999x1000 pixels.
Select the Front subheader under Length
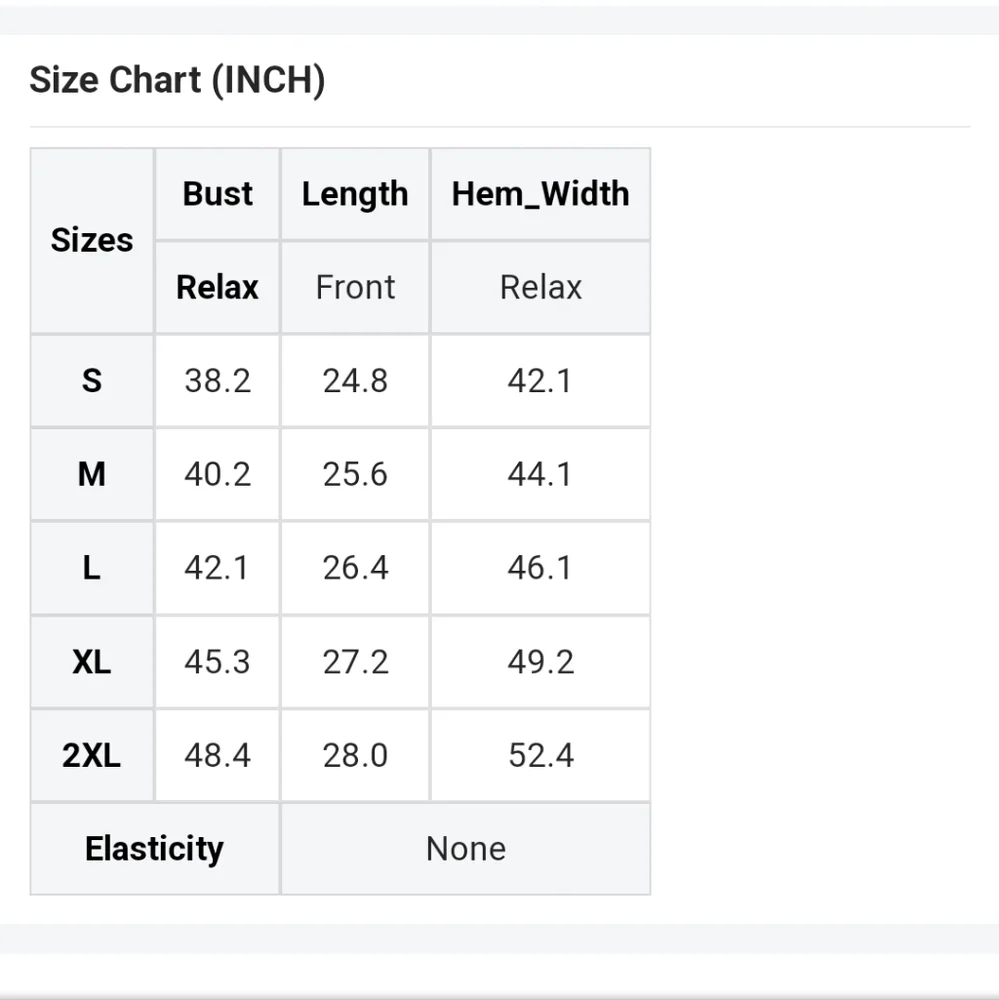pos(355,287)
